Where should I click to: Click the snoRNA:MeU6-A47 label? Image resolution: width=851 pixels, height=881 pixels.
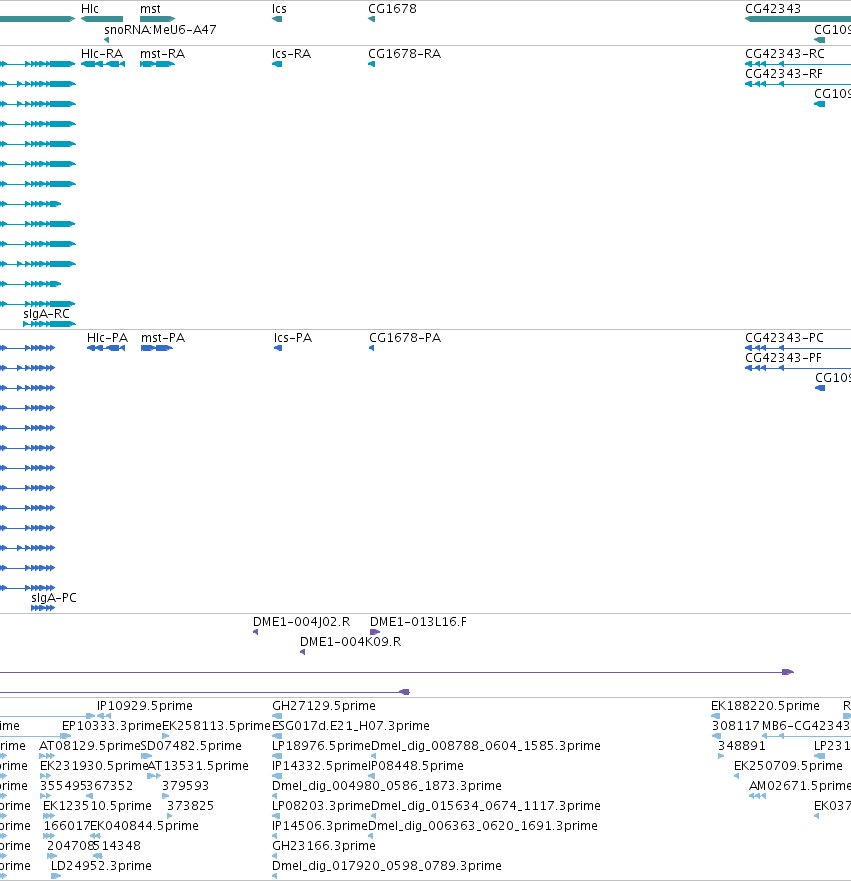(160, 30)
